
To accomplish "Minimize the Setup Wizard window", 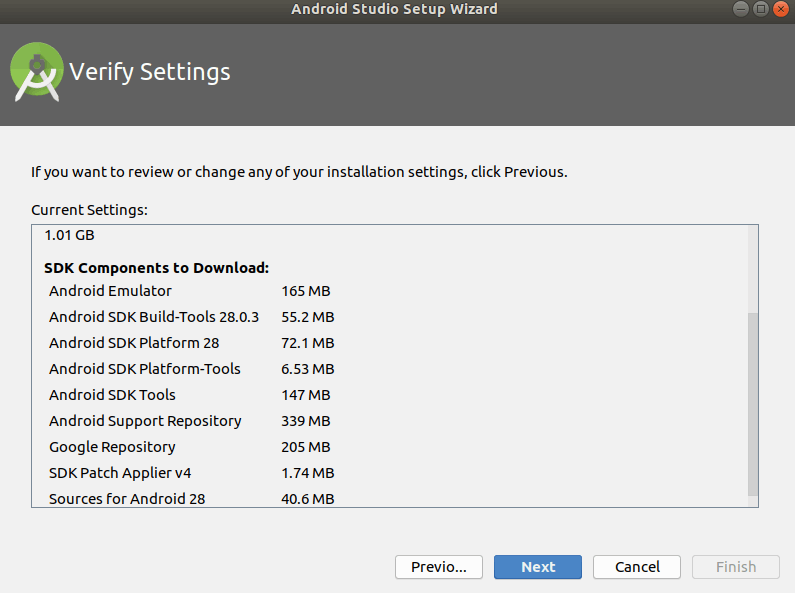I will click(741, 9).
